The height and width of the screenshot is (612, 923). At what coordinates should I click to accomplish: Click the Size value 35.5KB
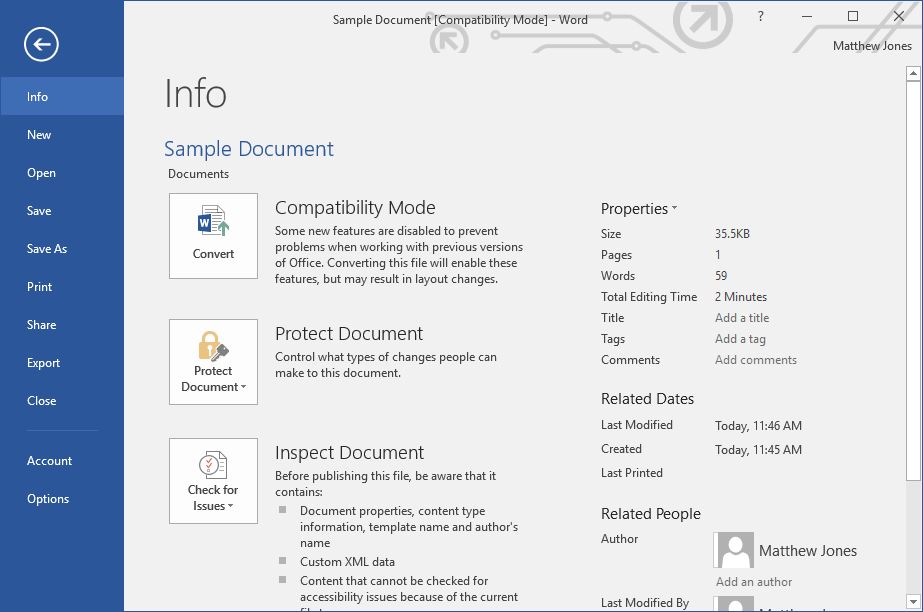[x=732, y=234]
